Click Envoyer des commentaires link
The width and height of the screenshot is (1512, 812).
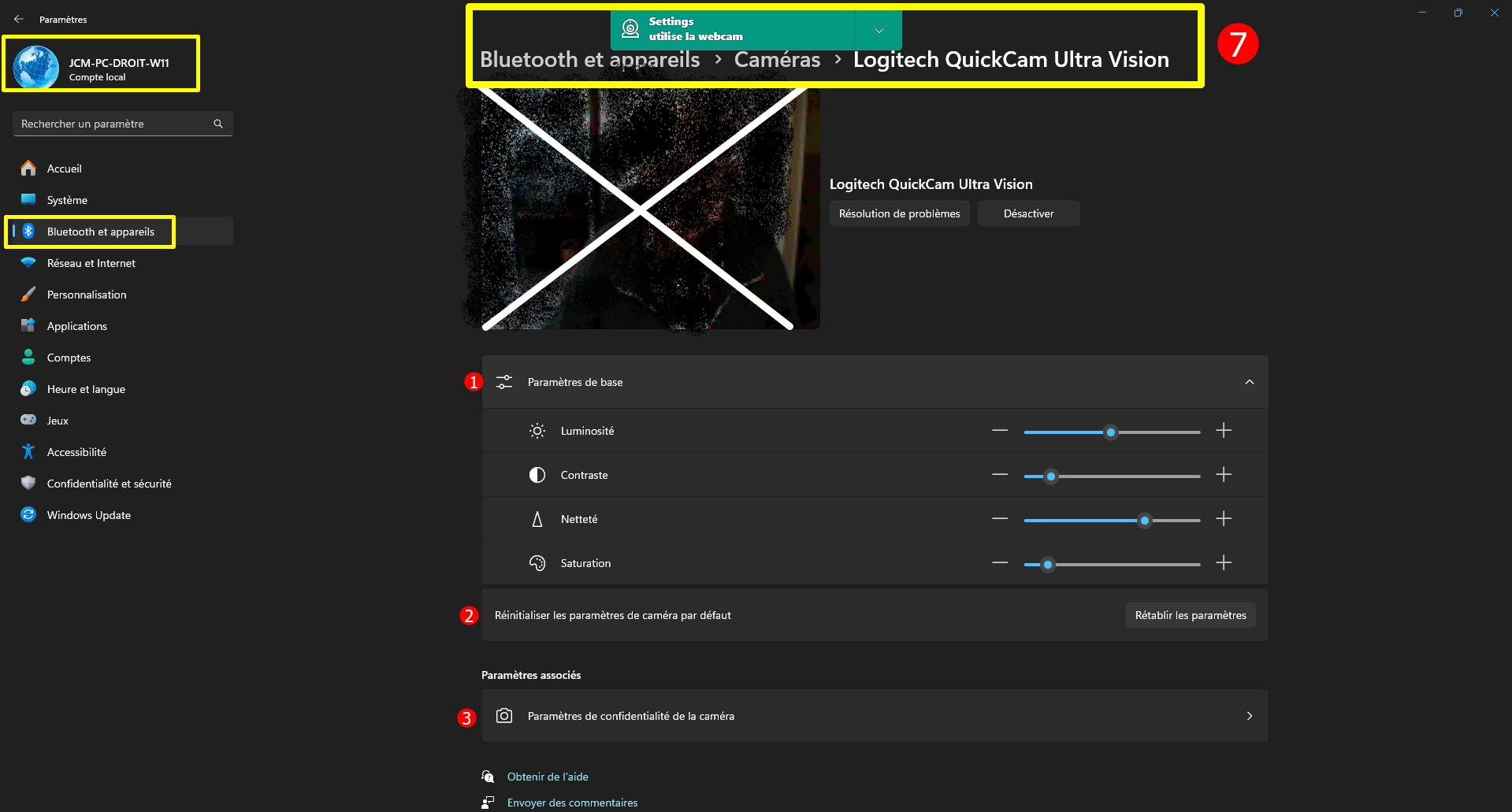[x=573, y=803]
